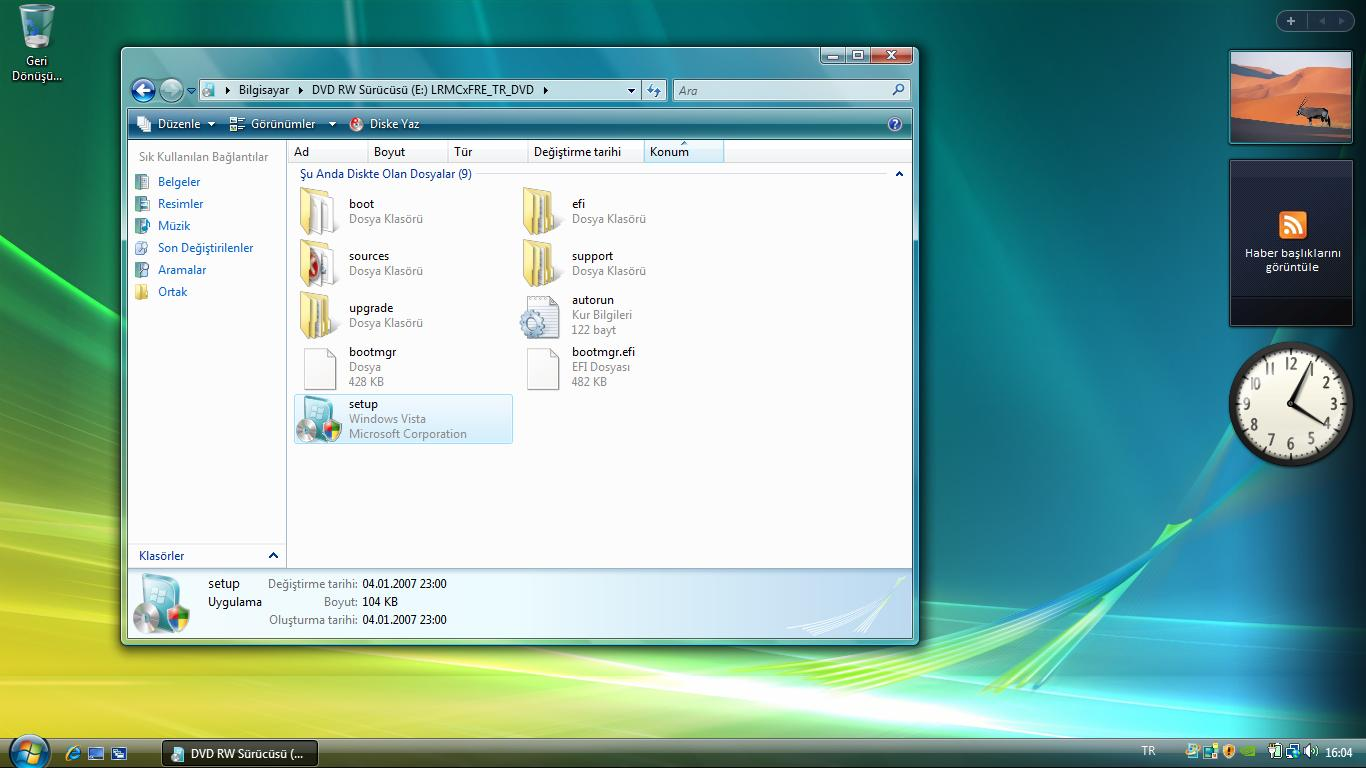Click the Explorer Forward arrow button

point(171,90)
